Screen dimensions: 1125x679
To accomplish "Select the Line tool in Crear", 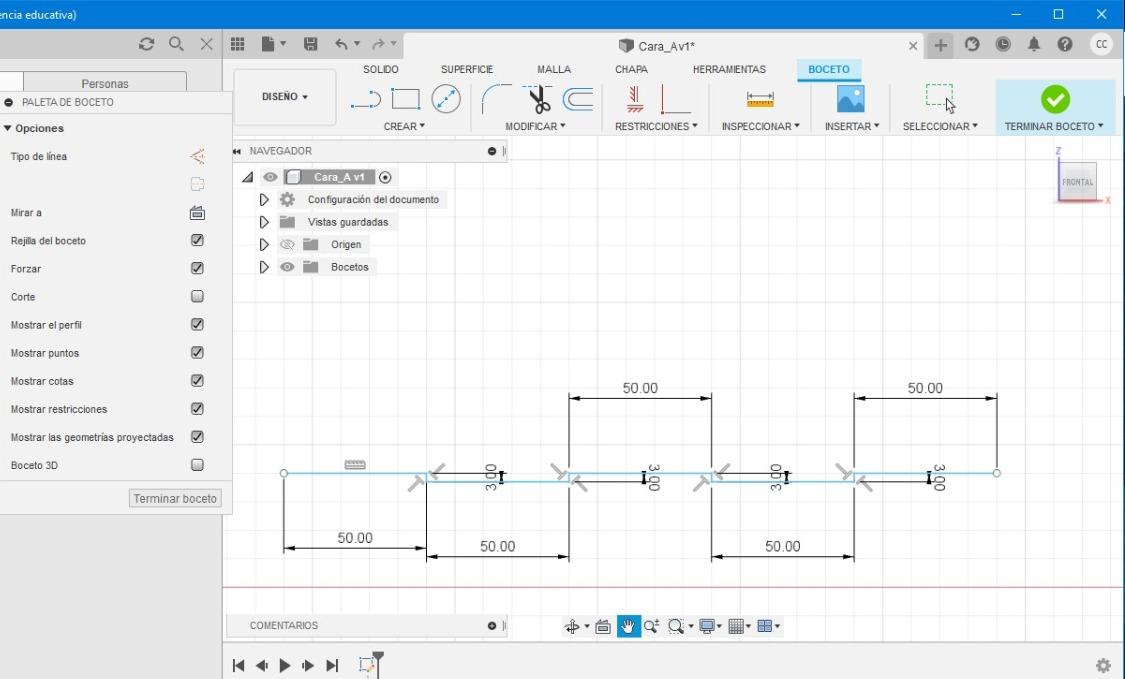I will (x=365, y=99).
